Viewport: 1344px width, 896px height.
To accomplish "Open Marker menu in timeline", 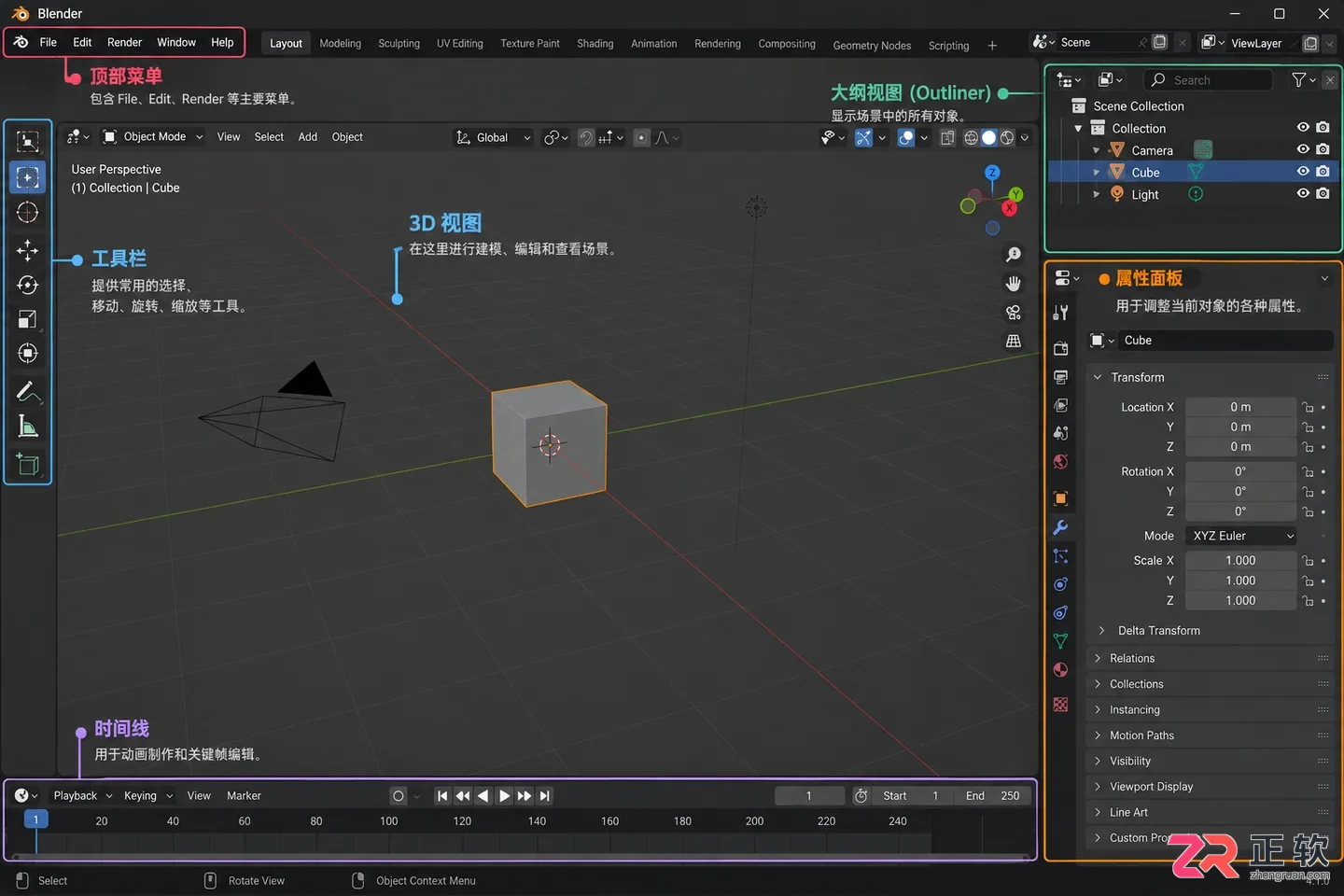I will [x=244, y=796].
